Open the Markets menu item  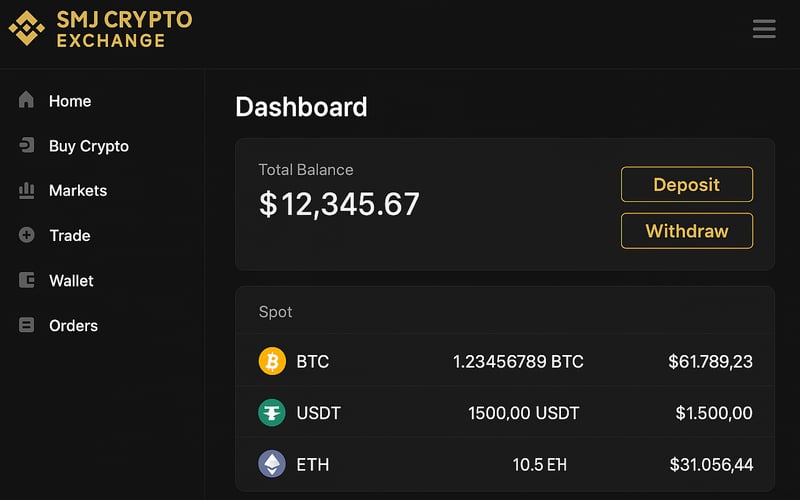pos(78,190)
